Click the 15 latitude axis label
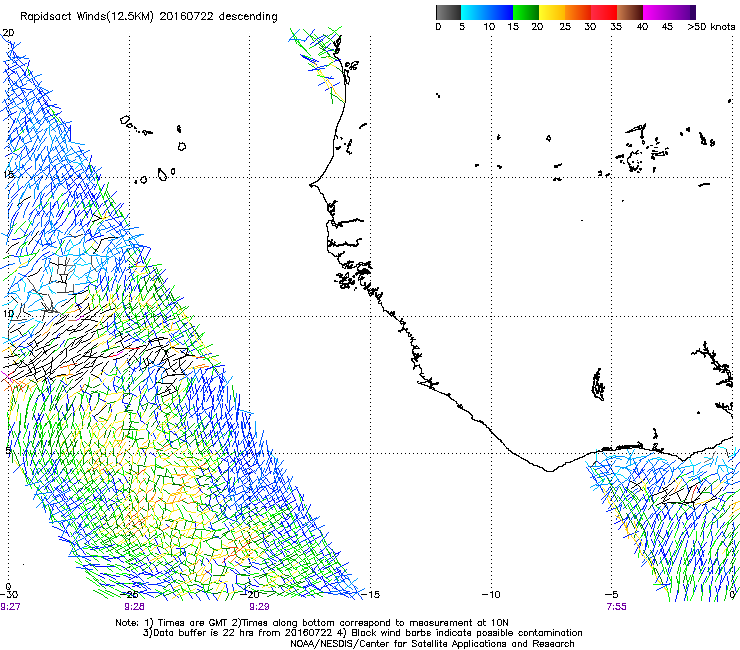The image size is (740, 650). [8, 175]
